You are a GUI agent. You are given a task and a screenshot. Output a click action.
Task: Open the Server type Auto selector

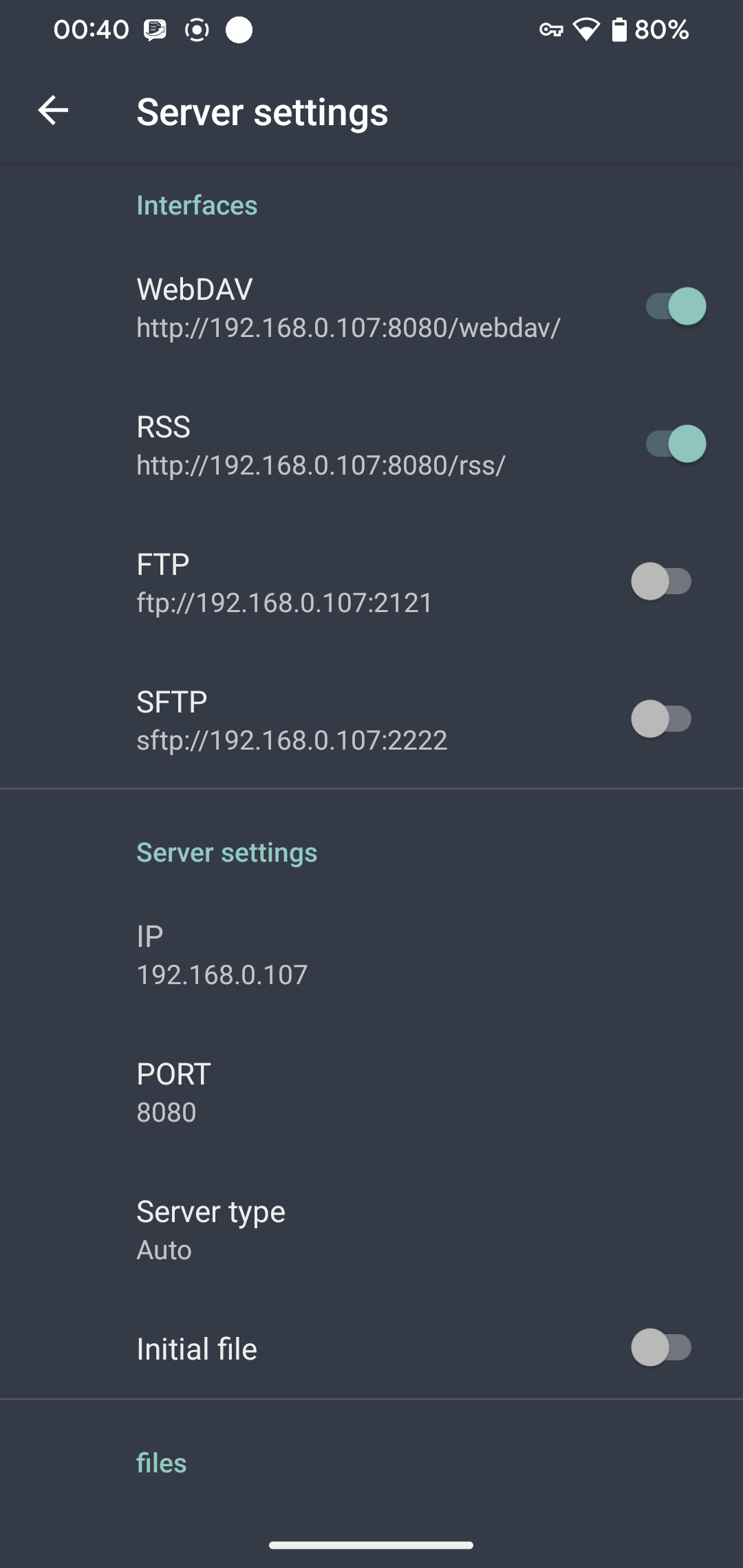211,1230
